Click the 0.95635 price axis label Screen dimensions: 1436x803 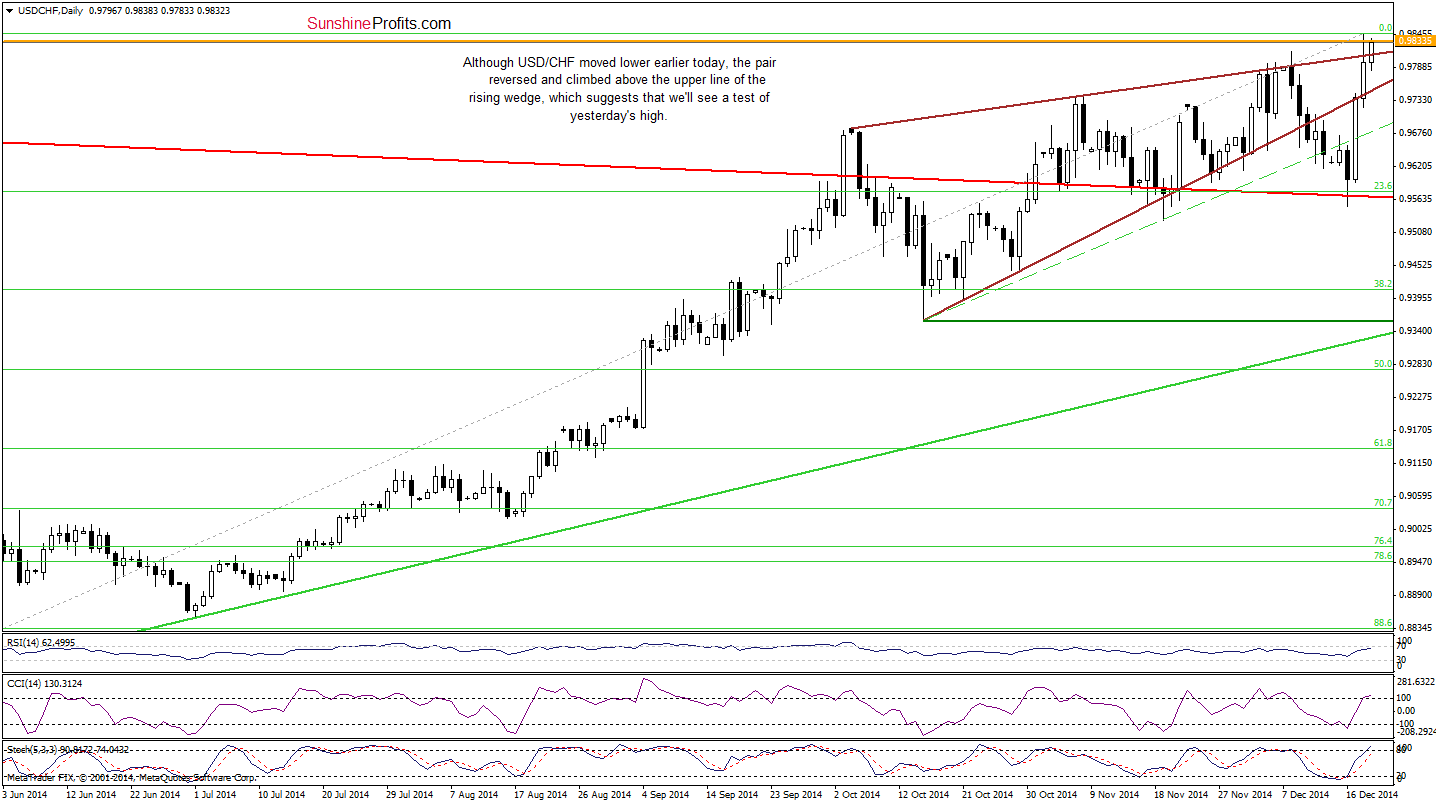(1415, 199)
